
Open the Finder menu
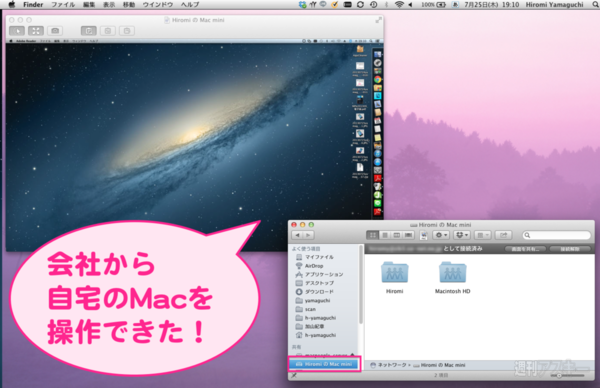point(33,5)
